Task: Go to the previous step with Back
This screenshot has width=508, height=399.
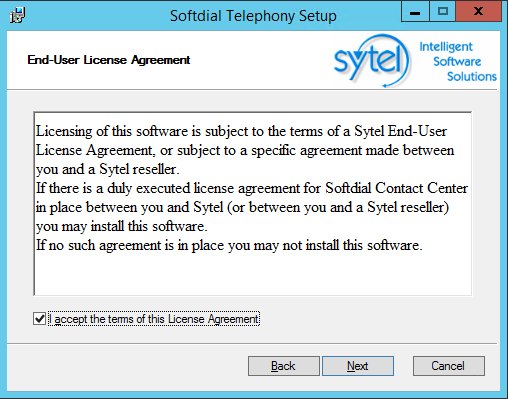Action: (x=283, y=366)
